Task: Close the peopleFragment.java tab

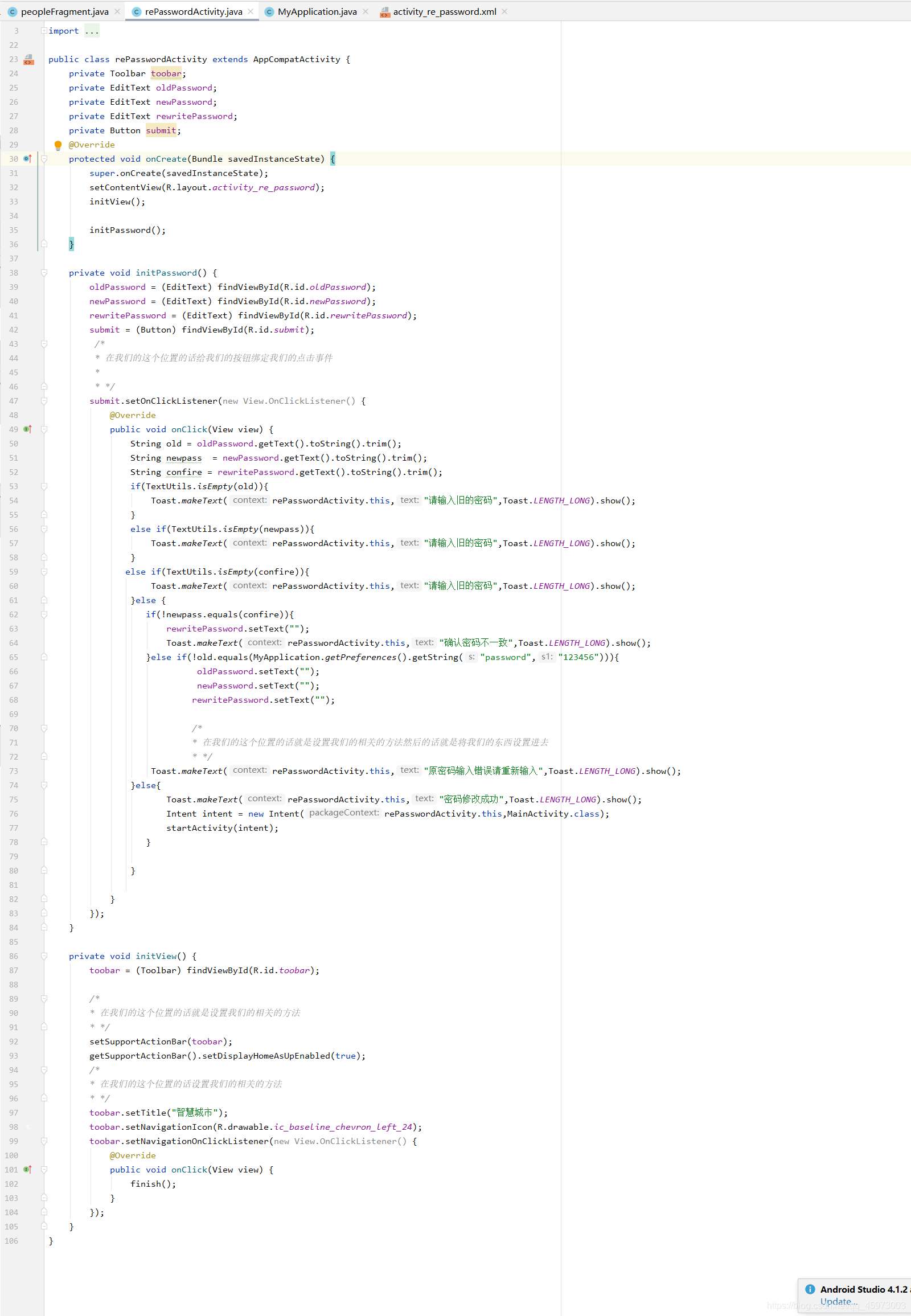Action: pos(117,11)
